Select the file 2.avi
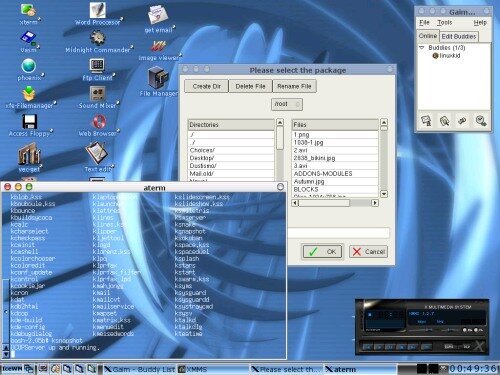This screenshot has height=375, width=500. (335, 150)
